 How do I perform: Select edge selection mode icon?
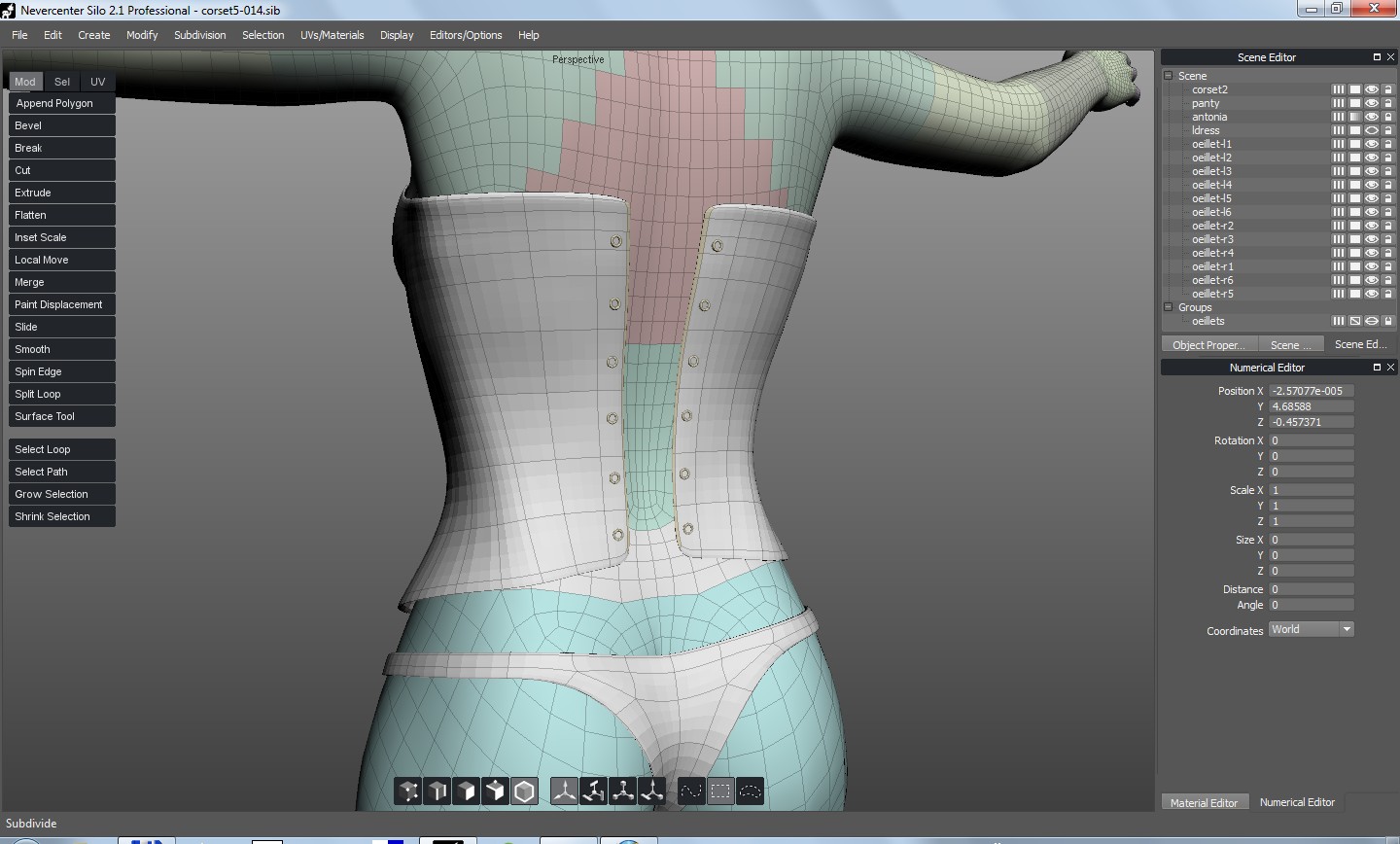(437, 791)
